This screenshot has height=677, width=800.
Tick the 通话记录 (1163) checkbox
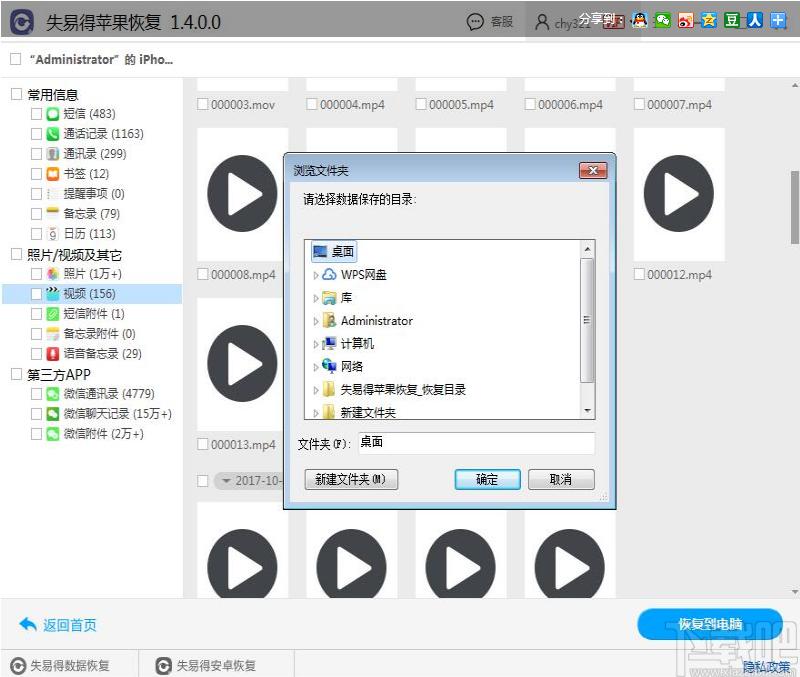37,134
